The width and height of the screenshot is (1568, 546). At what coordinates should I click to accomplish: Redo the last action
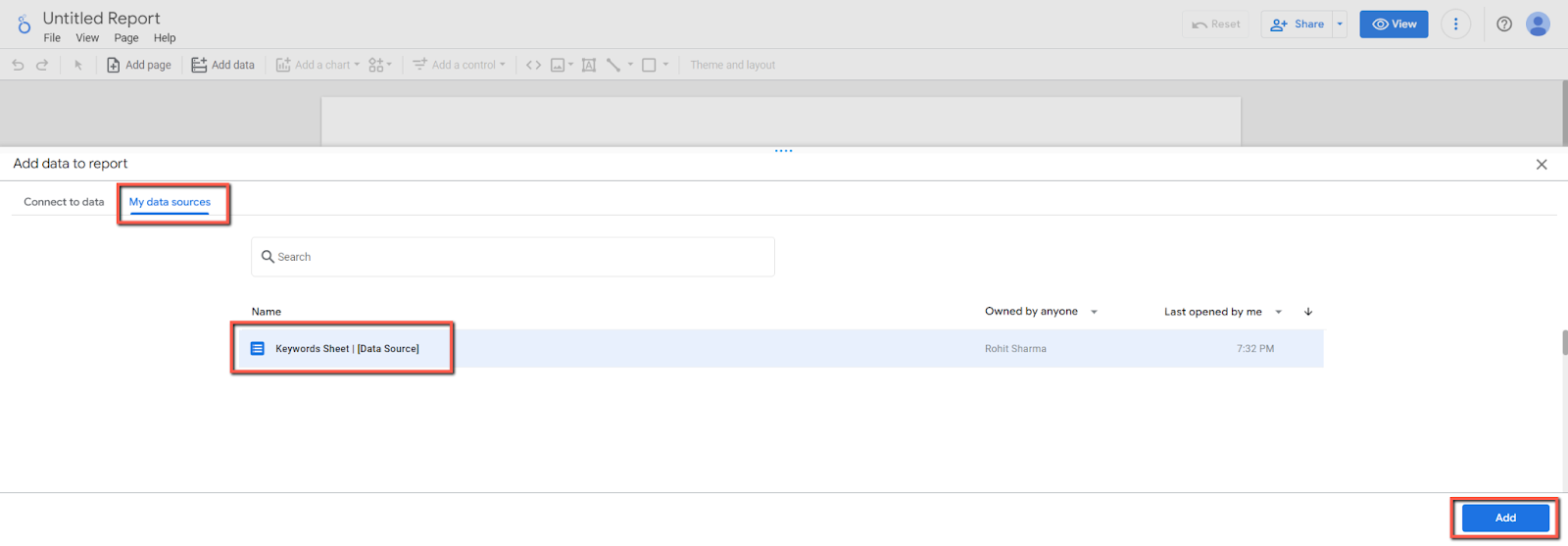pyautogui.click(x=42, y=65)
